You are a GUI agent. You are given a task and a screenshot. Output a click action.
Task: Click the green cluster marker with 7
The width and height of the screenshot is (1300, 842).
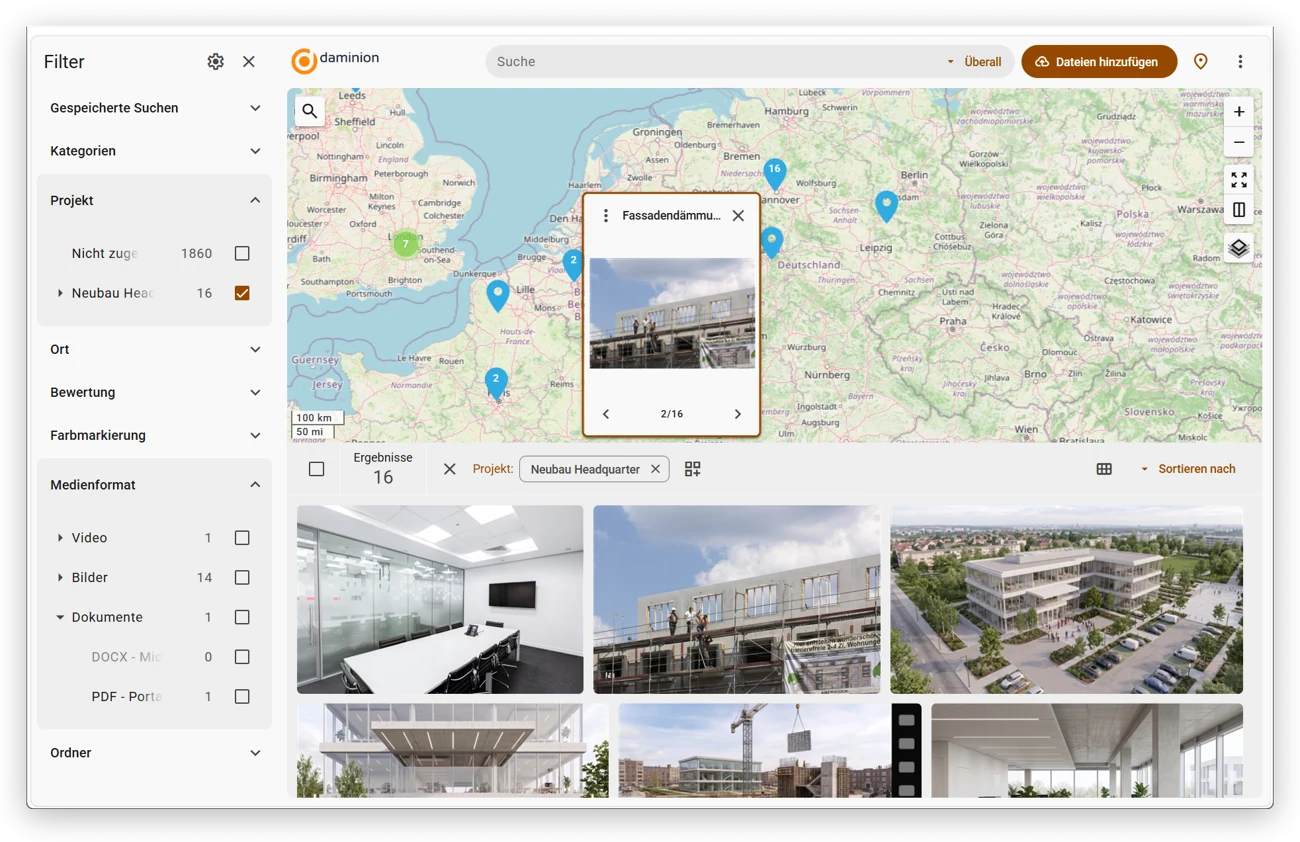point(405,244)
